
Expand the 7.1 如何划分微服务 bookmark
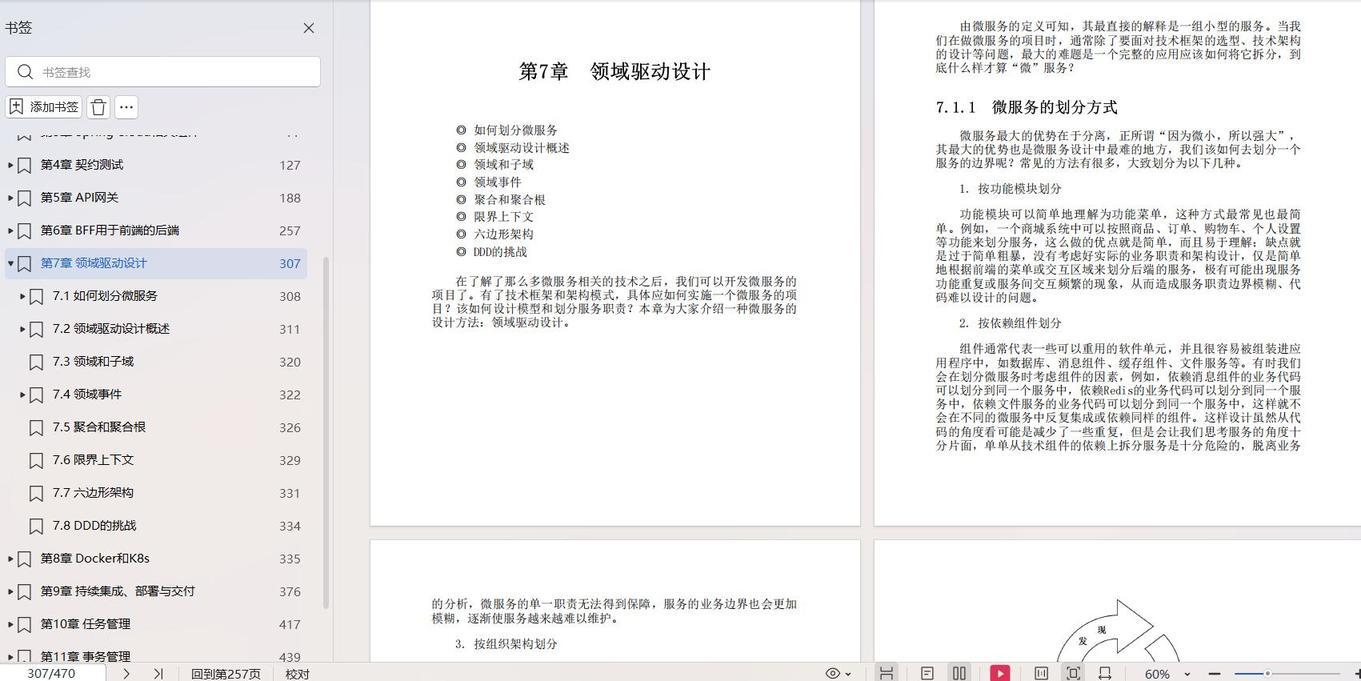[23, 296]
